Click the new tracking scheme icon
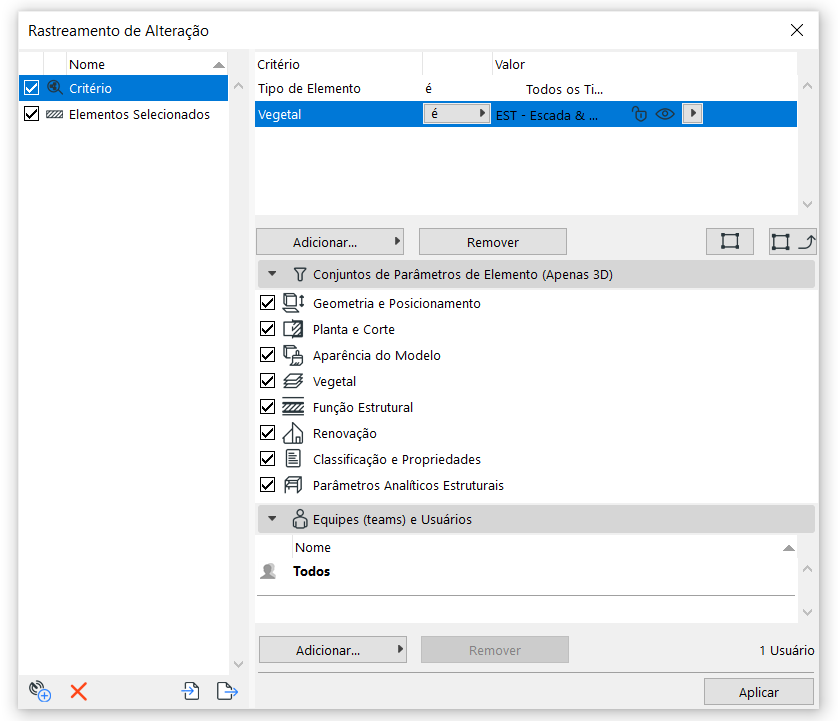The image size is (838, 721). pos(39,691)
